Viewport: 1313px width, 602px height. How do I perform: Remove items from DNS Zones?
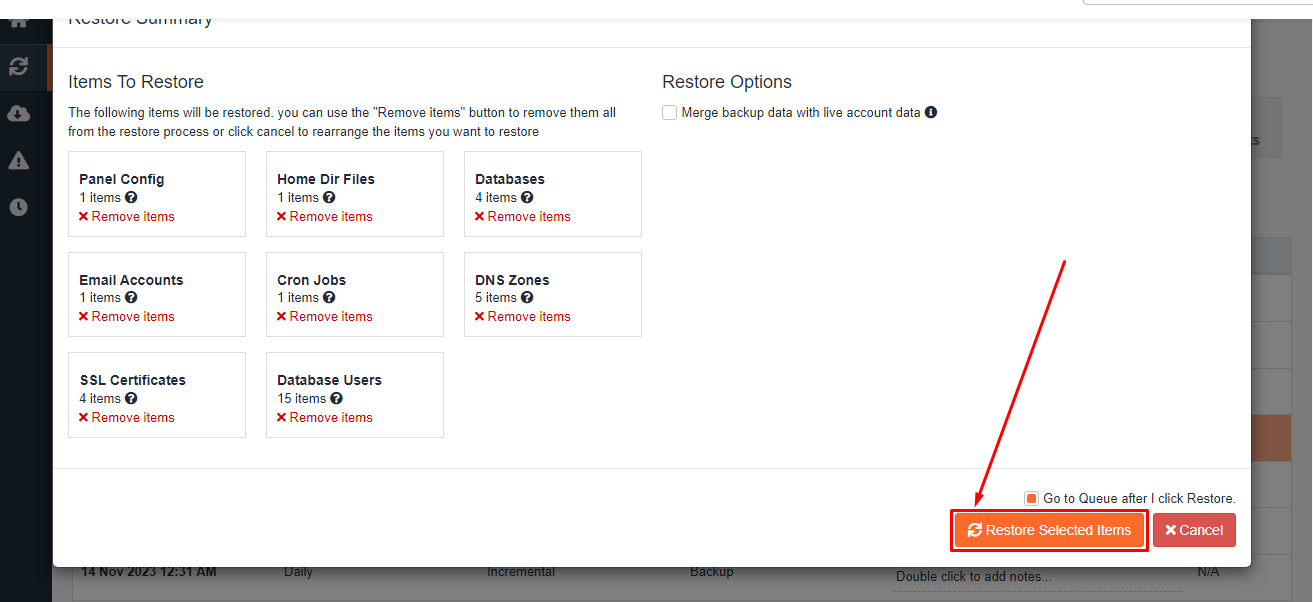click(x=523, y=316)
